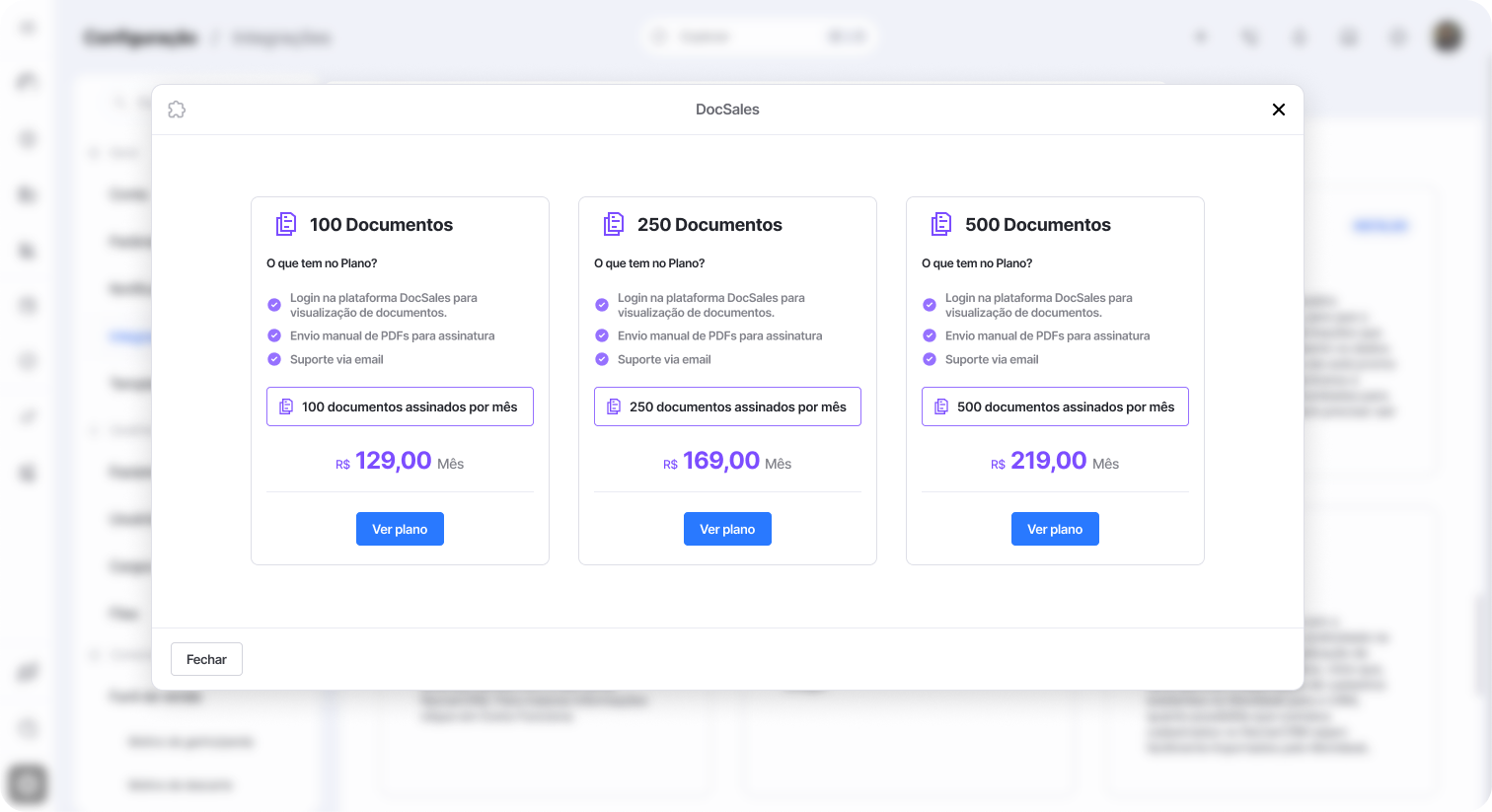Screen dimensions: 1492x812
Task: Select 250 documentos assinados por mês box
Action: coord(727,406)
